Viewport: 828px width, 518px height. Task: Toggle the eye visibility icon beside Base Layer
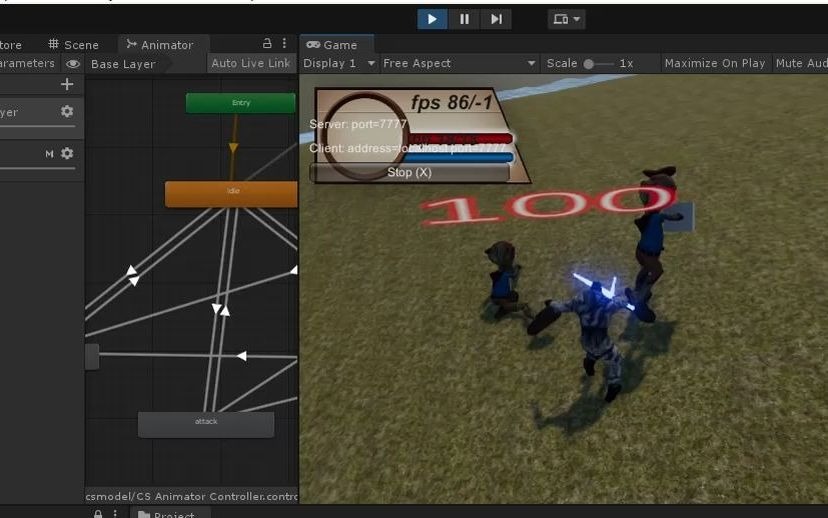point(73,64)
